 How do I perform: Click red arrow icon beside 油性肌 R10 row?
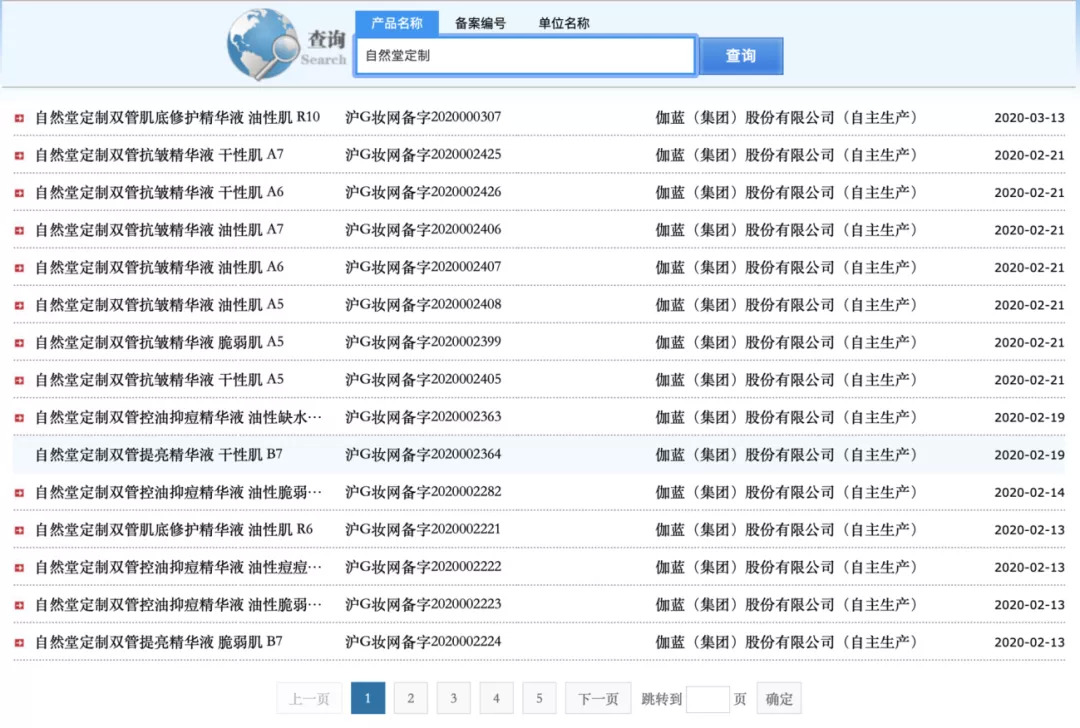pyautogui.click(x=19, y=118)
